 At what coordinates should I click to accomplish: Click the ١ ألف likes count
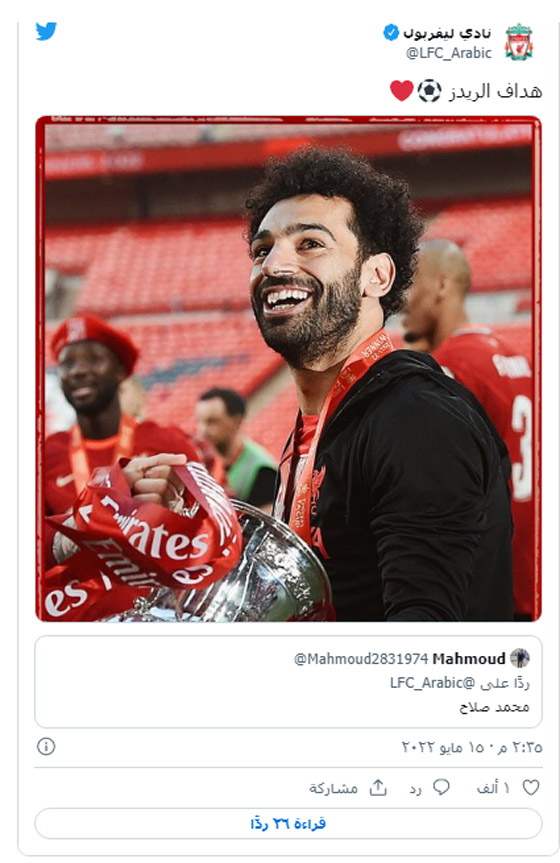(493, 788)
